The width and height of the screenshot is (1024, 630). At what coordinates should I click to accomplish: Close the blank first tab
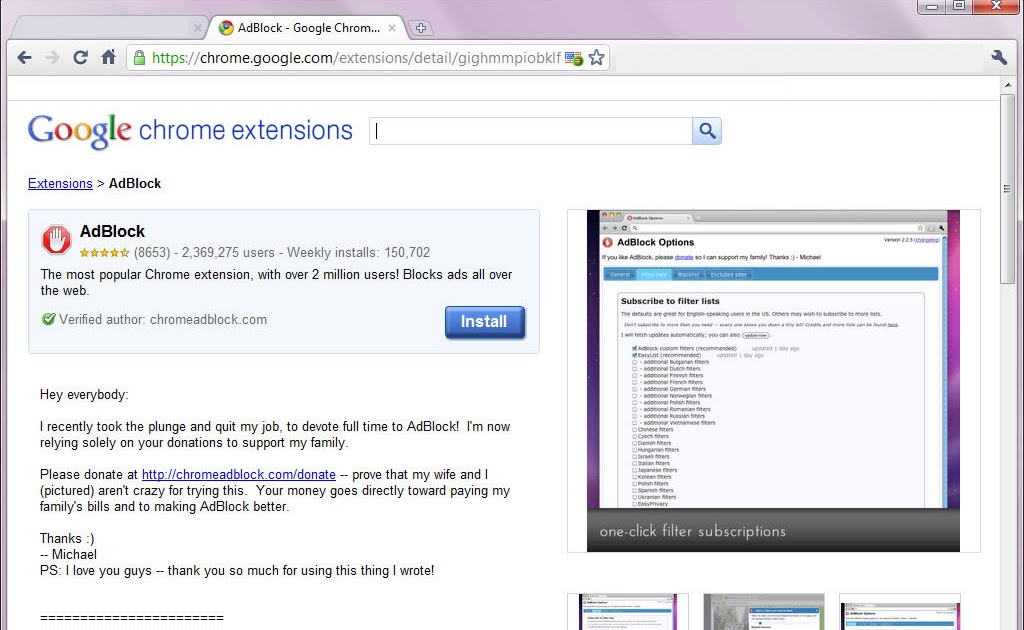[x=198, y=28]
